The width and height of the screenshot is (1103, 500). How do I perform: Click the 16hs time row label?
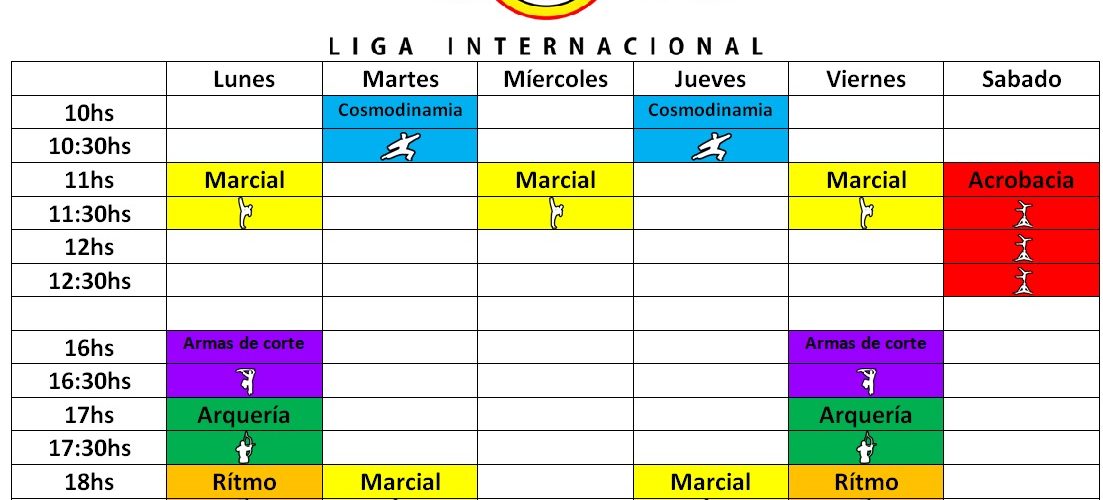(89, 347)
